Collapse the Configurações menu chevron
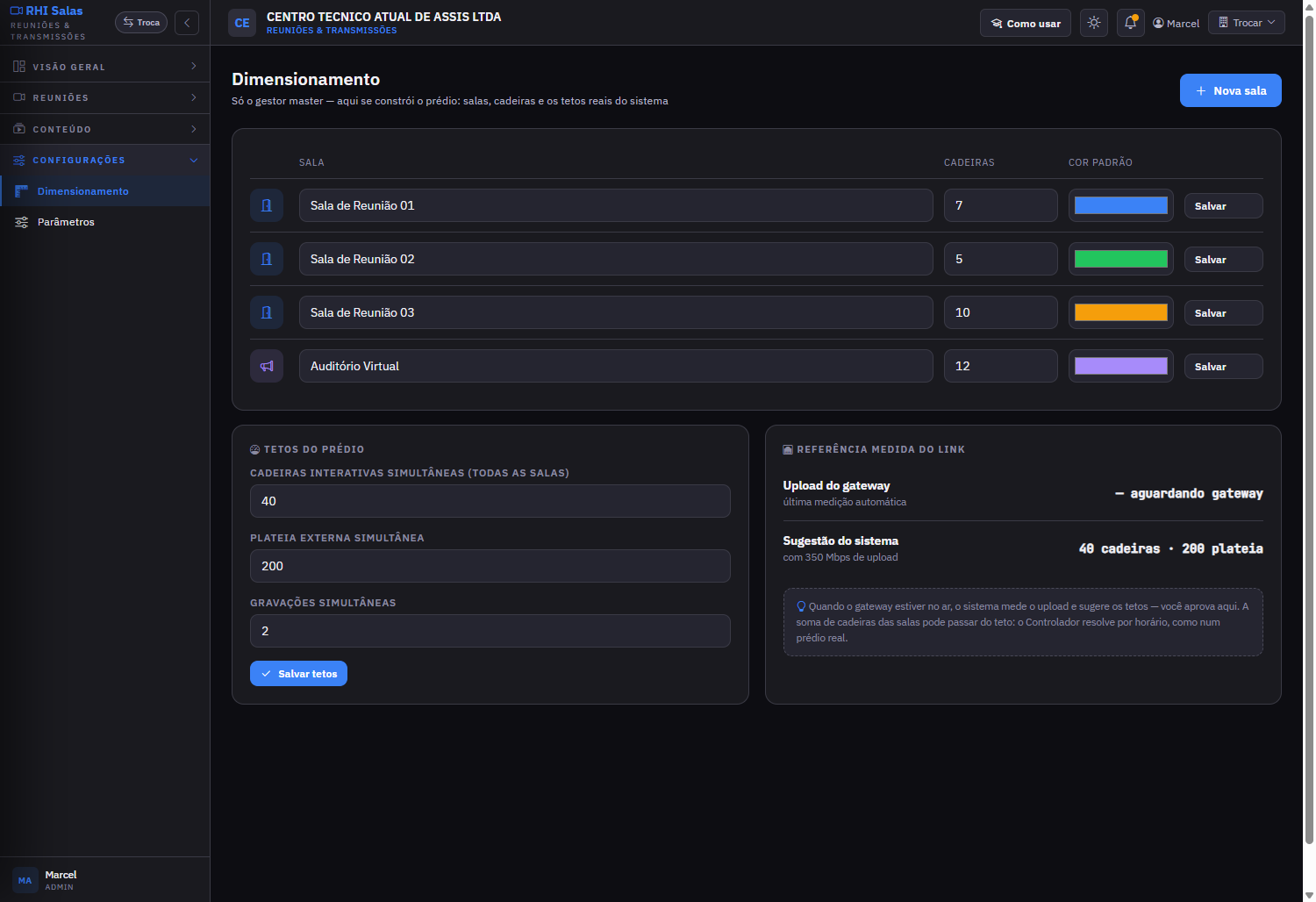This screenshot has width=1316, height=902. [x=194, y=161]
